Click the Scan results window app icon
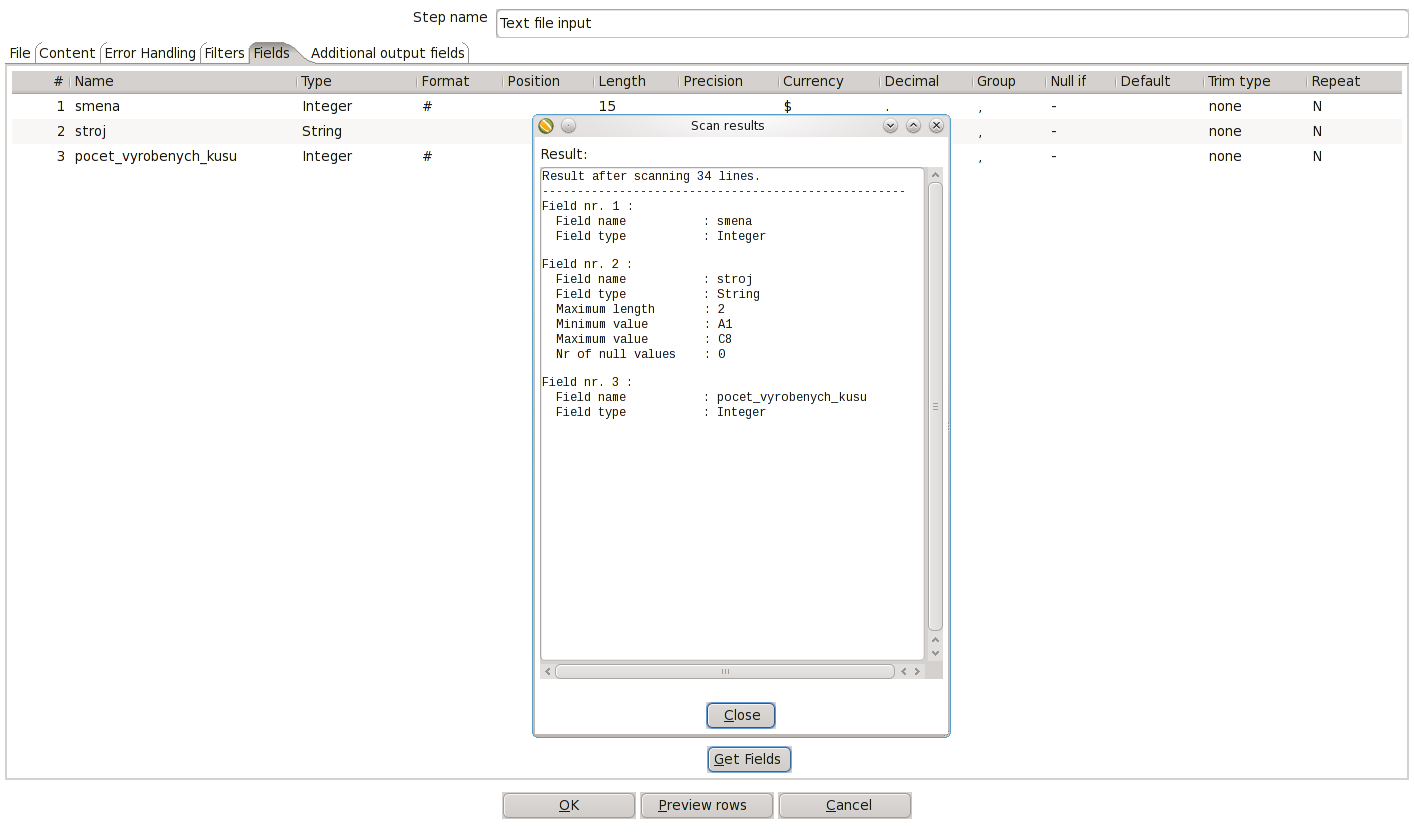The height and width of the screenshot is (835, 1414). [x=545, y=126]
